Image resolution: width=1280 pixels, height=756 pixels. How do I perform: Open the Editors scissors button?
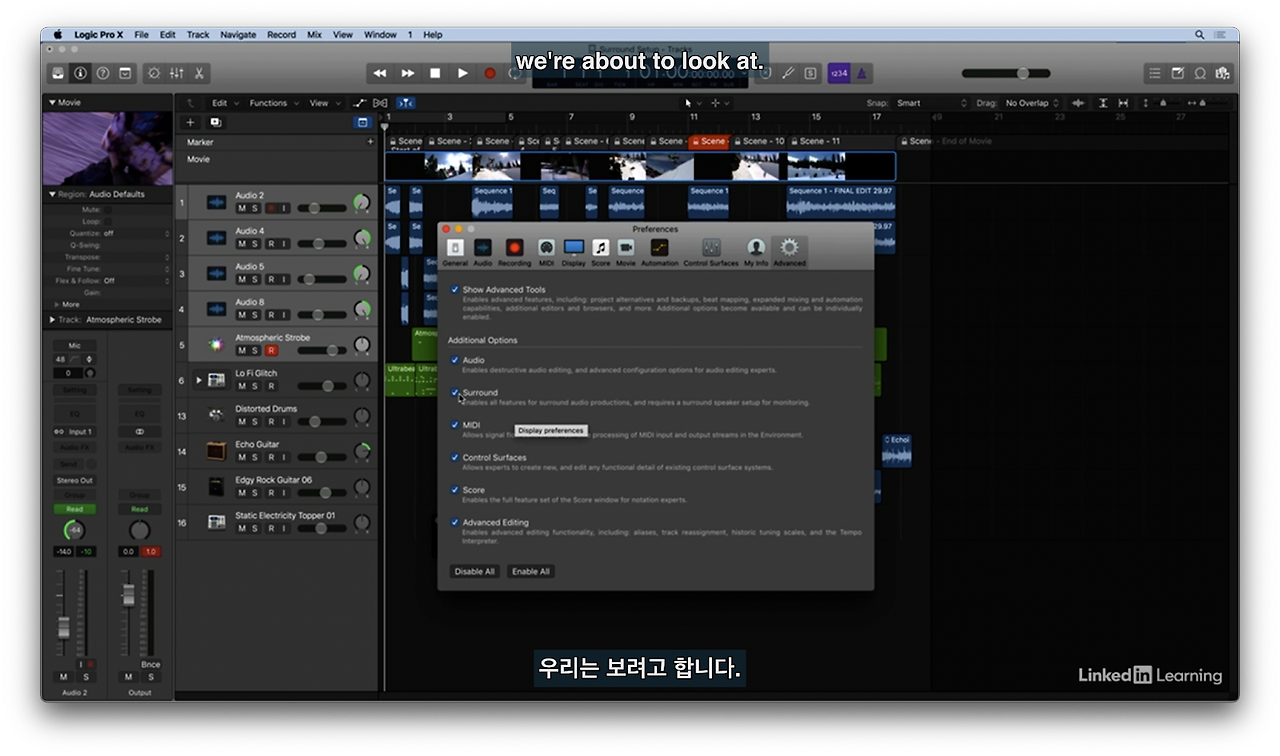point(199,73)
